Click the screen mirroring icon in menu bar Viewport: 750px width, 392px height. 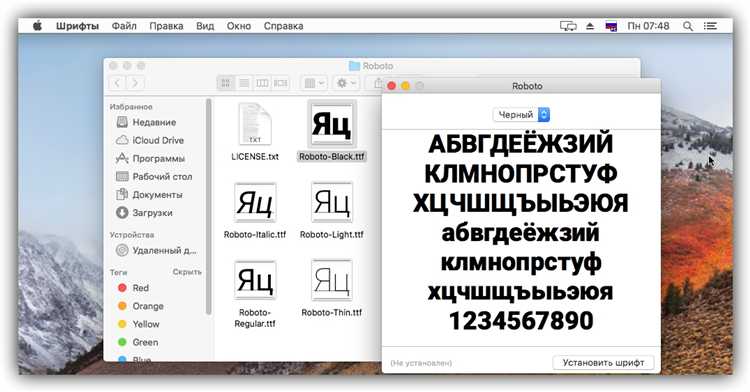coord(568,26)
